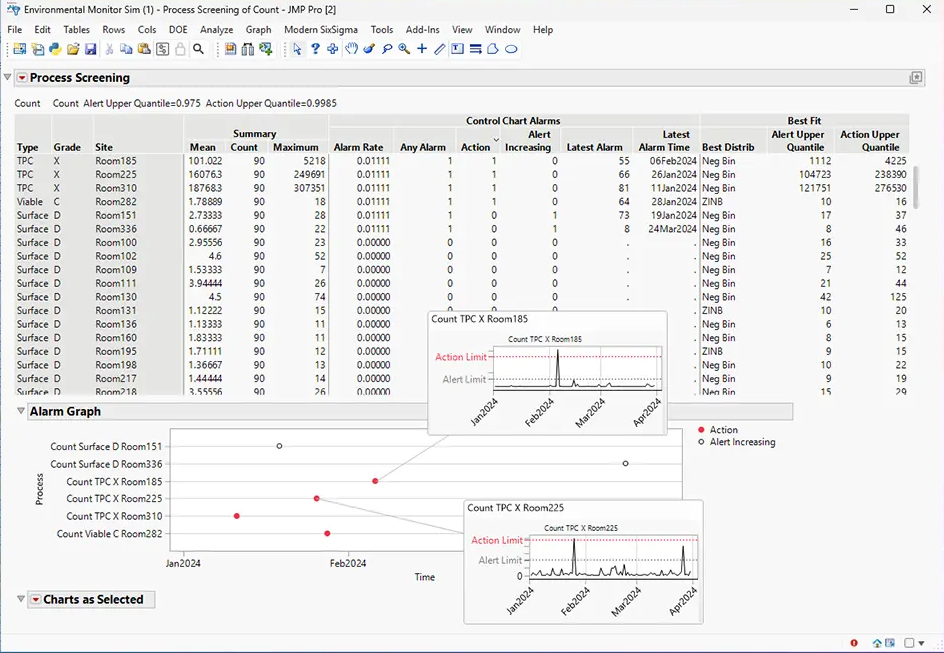The image size is (944, 653).
Task: Click the red error indicator in status bar
Action: coord(854,643)
